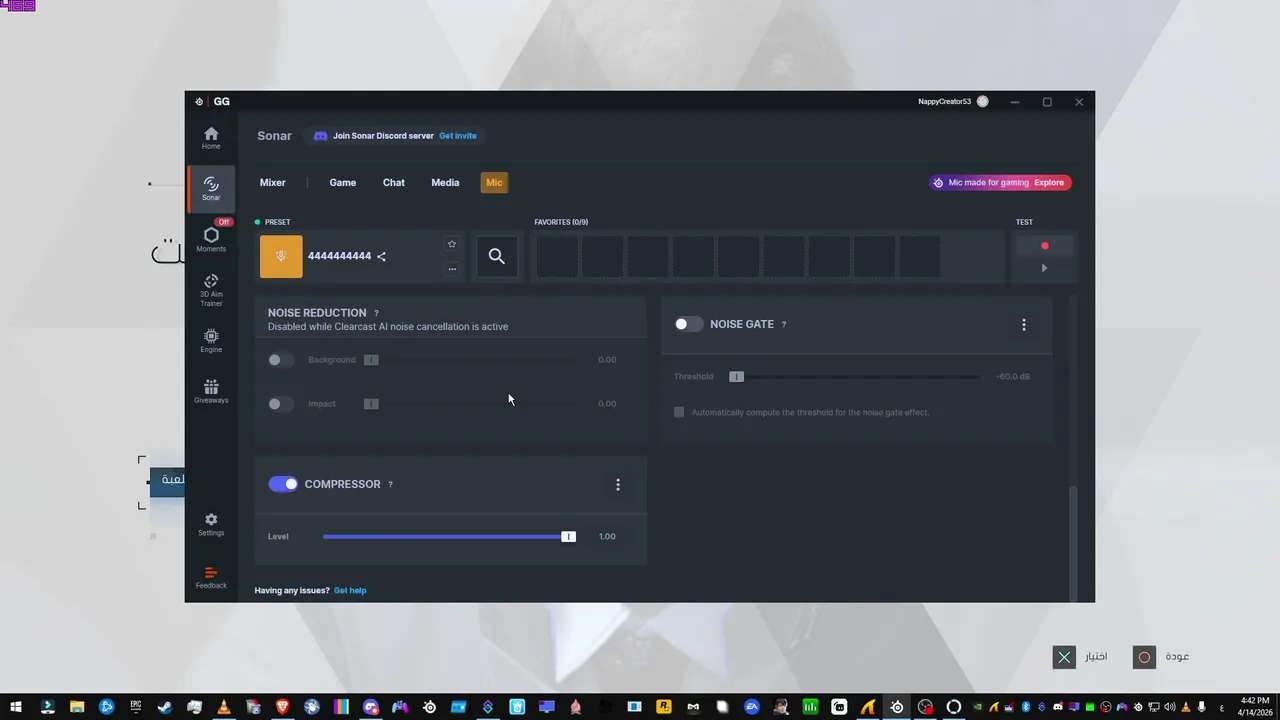Image resolution: width=1280 pixels, height=720 pixels.
Task: Toggle Background noise reduction switch
Action: 281,360
